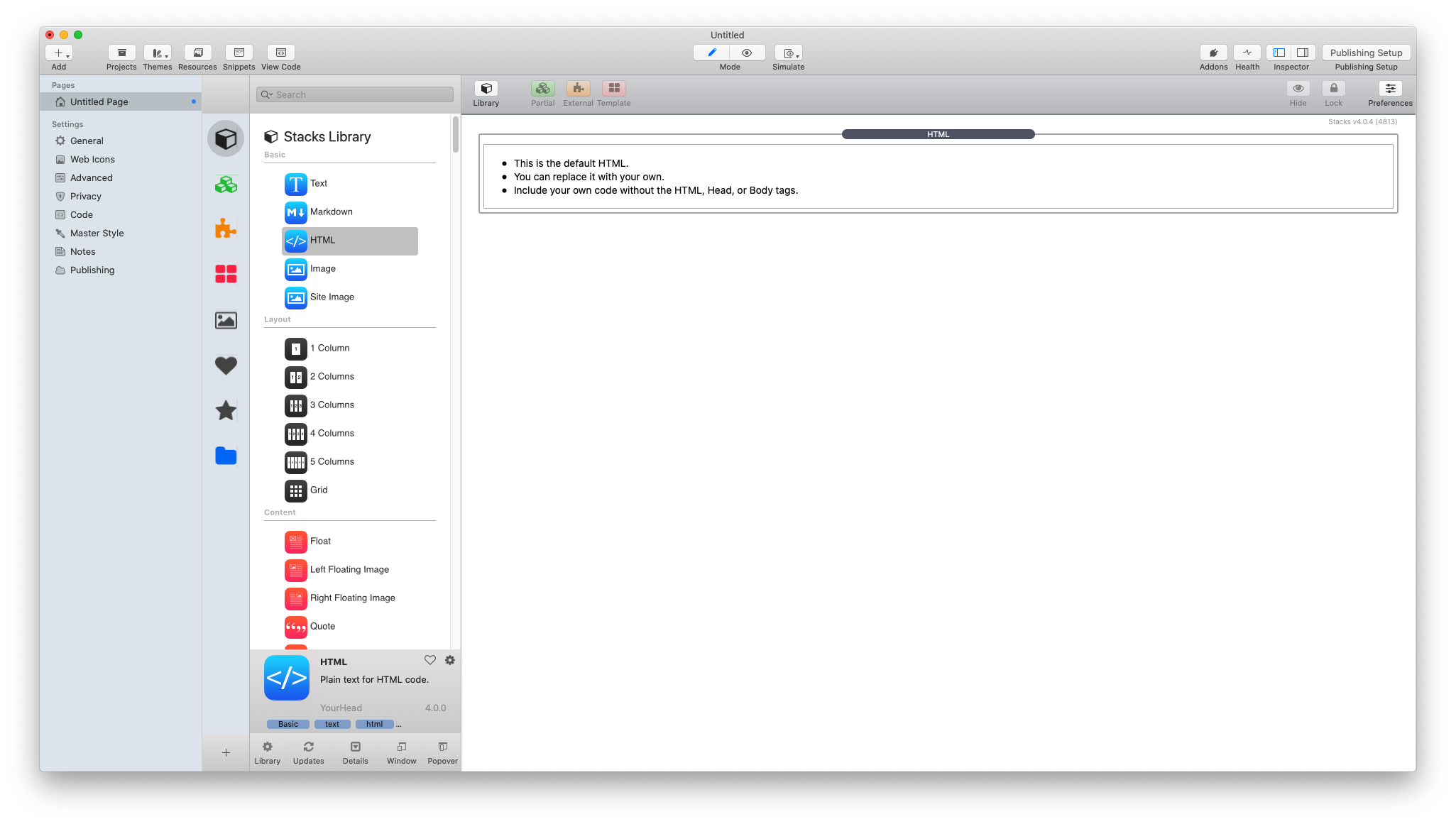The width and height of the screenshot is (1456, 824).
Task: Select the Site Image stack
Action: click(350, 297)
